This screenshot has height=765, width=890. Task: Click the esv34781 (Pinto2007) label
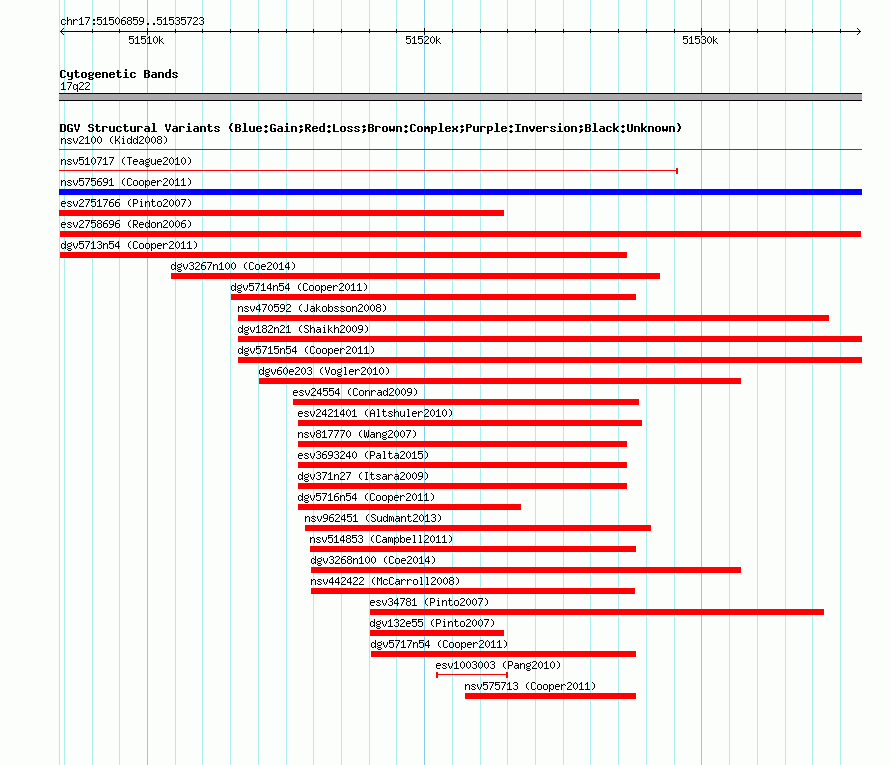pos(429,602)
